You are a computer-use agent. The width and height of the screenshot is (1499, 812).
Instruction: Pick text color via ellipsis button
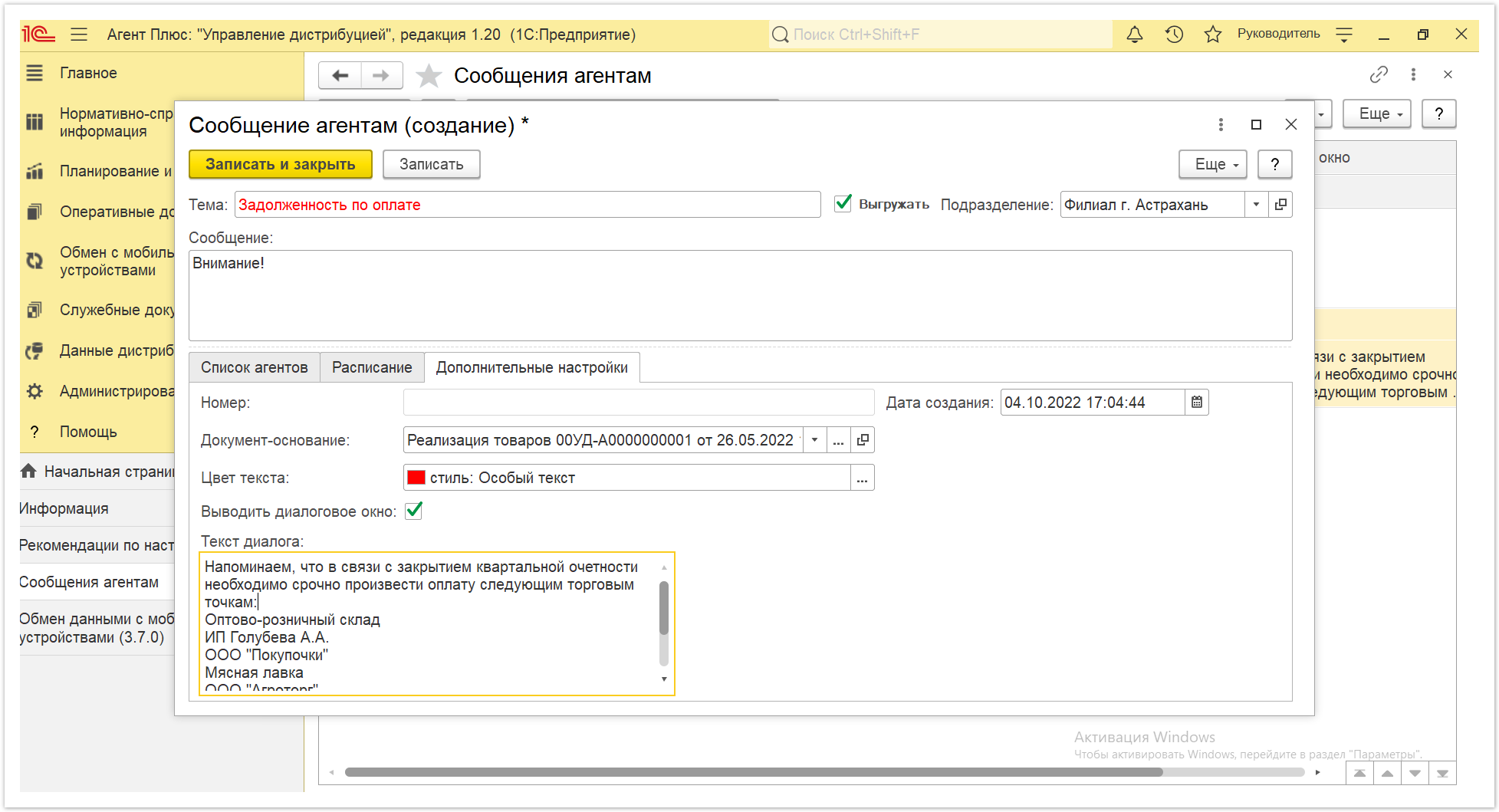coord(863,478)
